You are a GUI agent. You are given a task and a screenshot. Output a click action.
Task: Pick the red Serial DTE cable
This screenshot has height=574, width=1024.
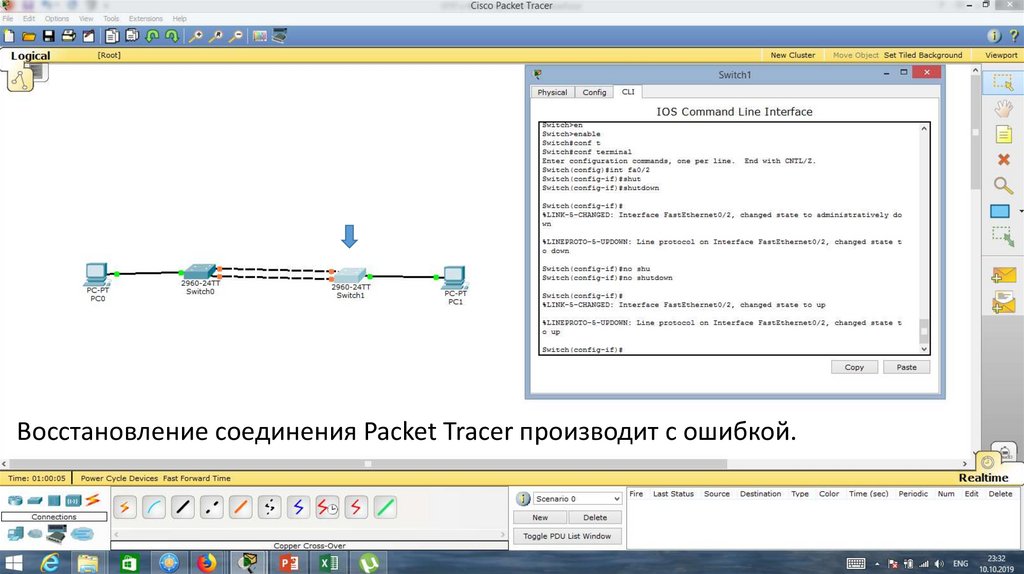pos(355,507)
